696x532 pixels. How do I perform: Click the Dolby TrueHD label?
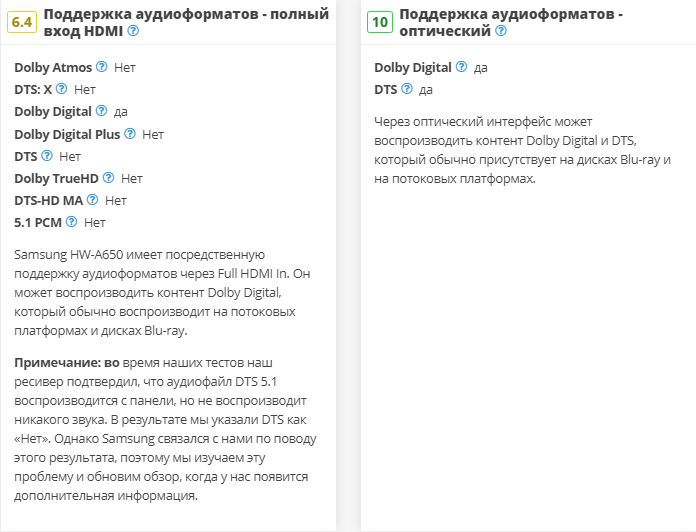(x=57, y=177)
